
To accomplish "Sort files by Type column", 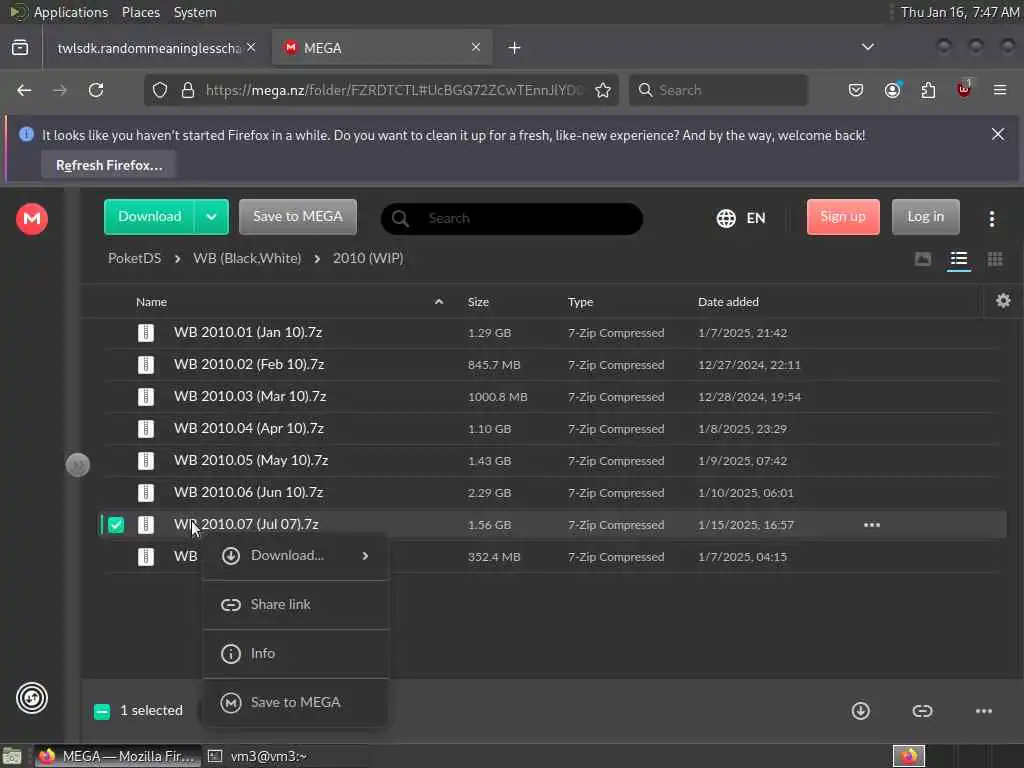I will tap(580, 302).
